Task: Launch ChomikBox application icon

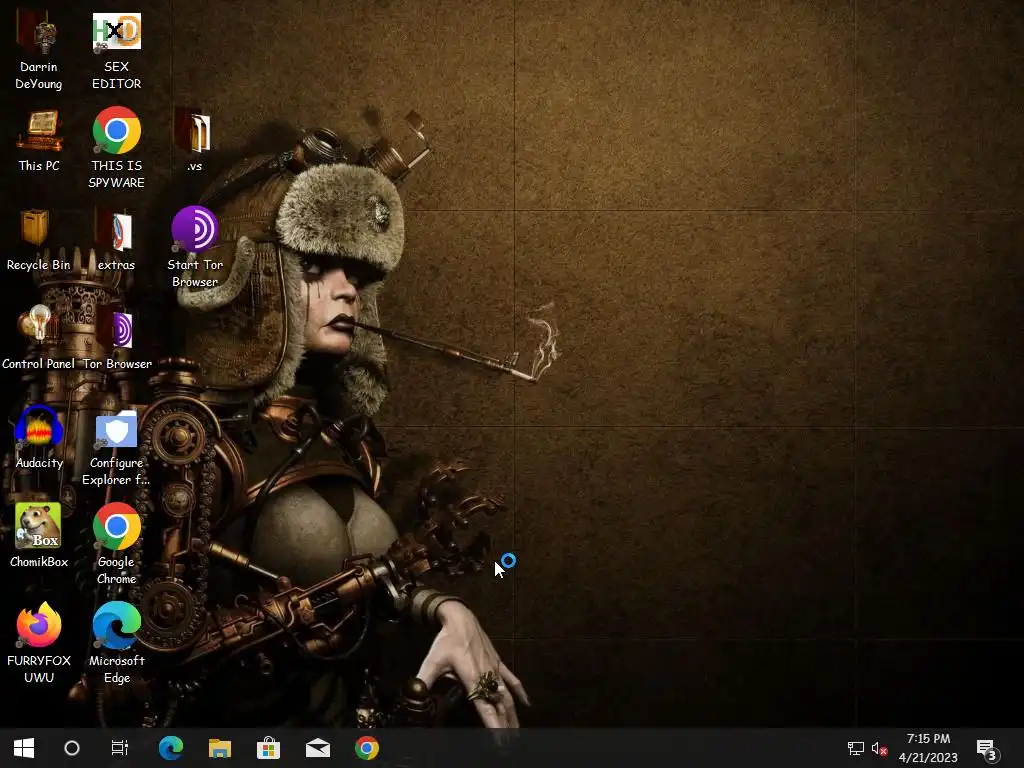Action: click(39, 536)
